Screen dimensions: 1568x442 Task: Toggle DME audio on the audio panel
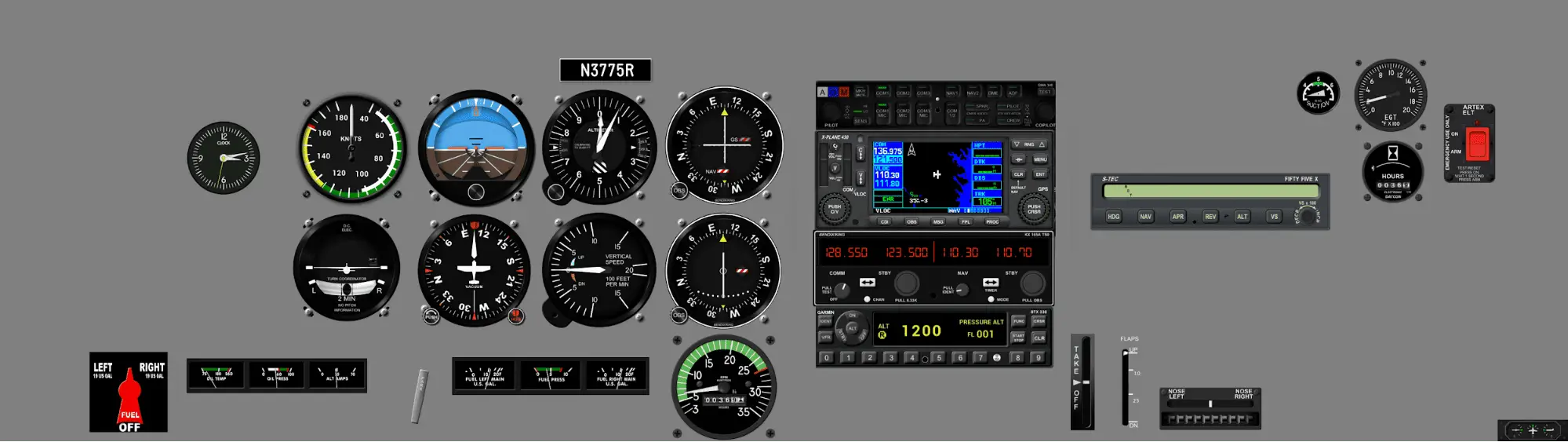(992, 93)
